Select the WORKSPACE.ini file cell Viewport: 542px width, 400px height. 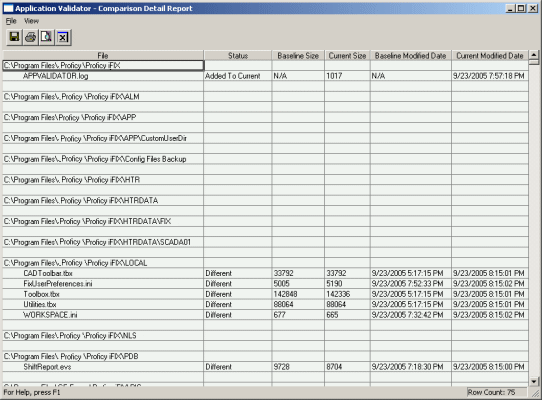[x=103, y=315]
